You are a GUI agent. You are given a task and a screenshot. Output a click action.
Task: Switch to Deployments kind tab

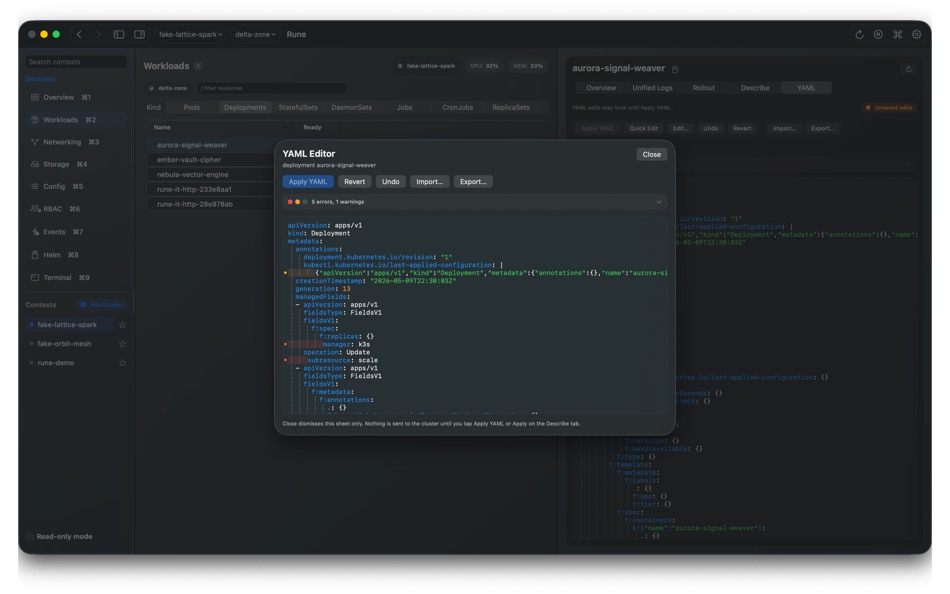pos(245,107)
